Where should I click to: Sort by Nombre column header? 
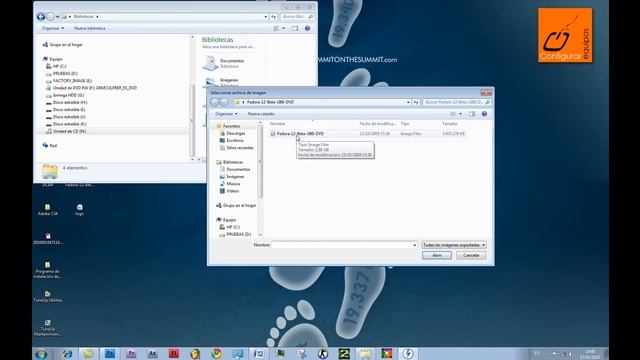click(277, 123)
